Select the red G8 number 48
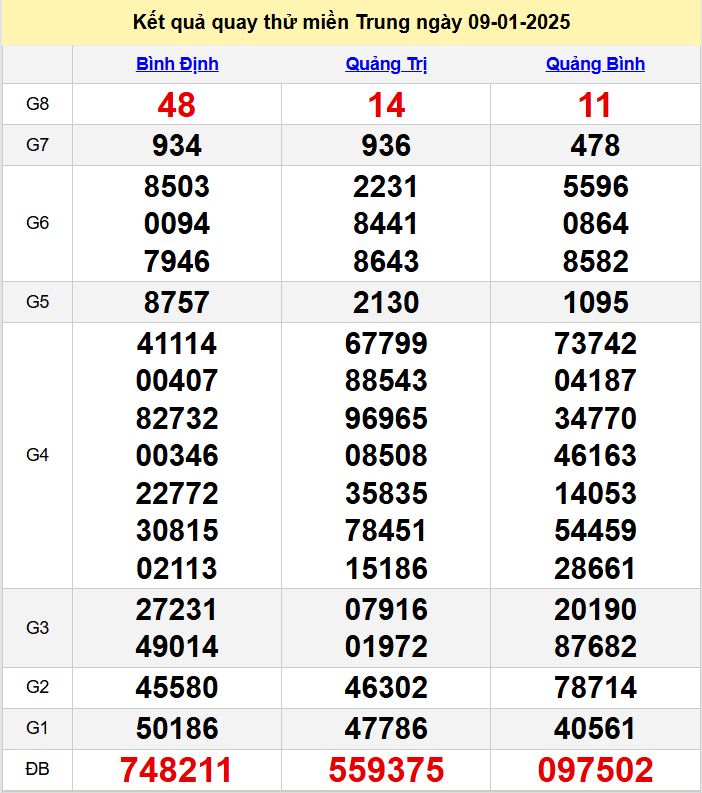Viewport: 702px width, 793px height. [177, 105]
